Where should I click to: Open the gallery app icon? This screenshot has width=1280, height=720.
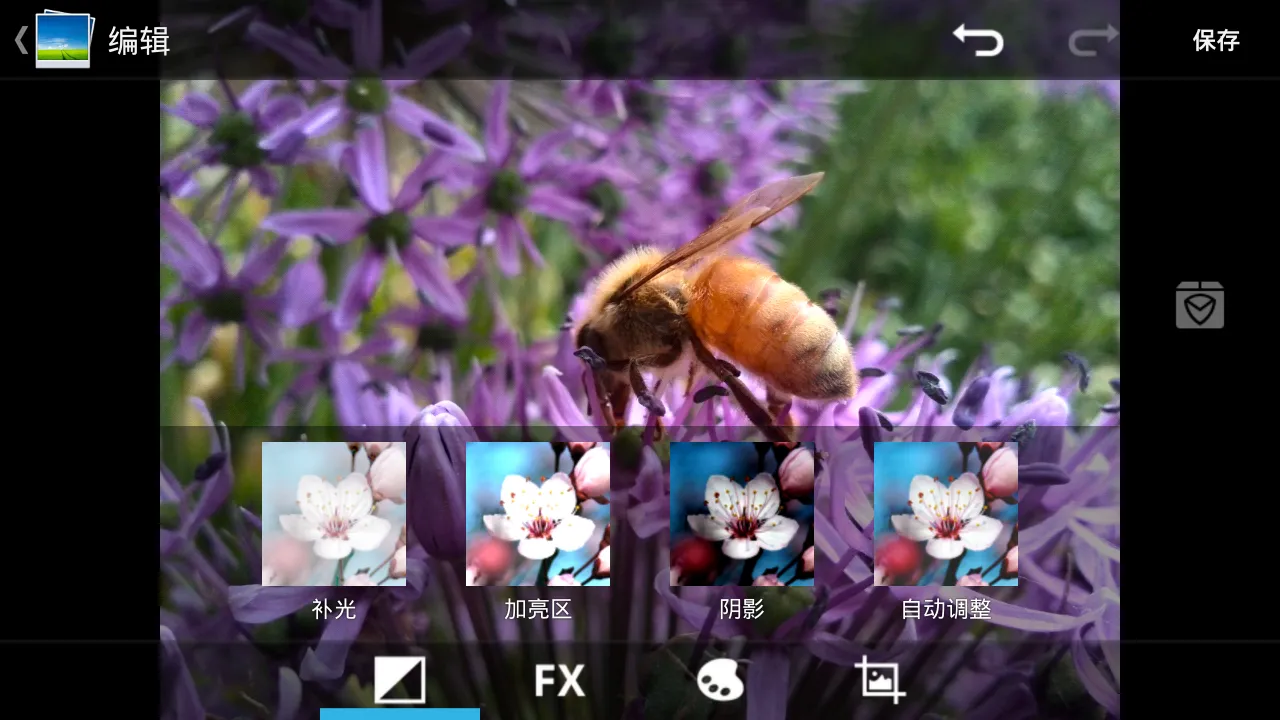tap(64, 40)
